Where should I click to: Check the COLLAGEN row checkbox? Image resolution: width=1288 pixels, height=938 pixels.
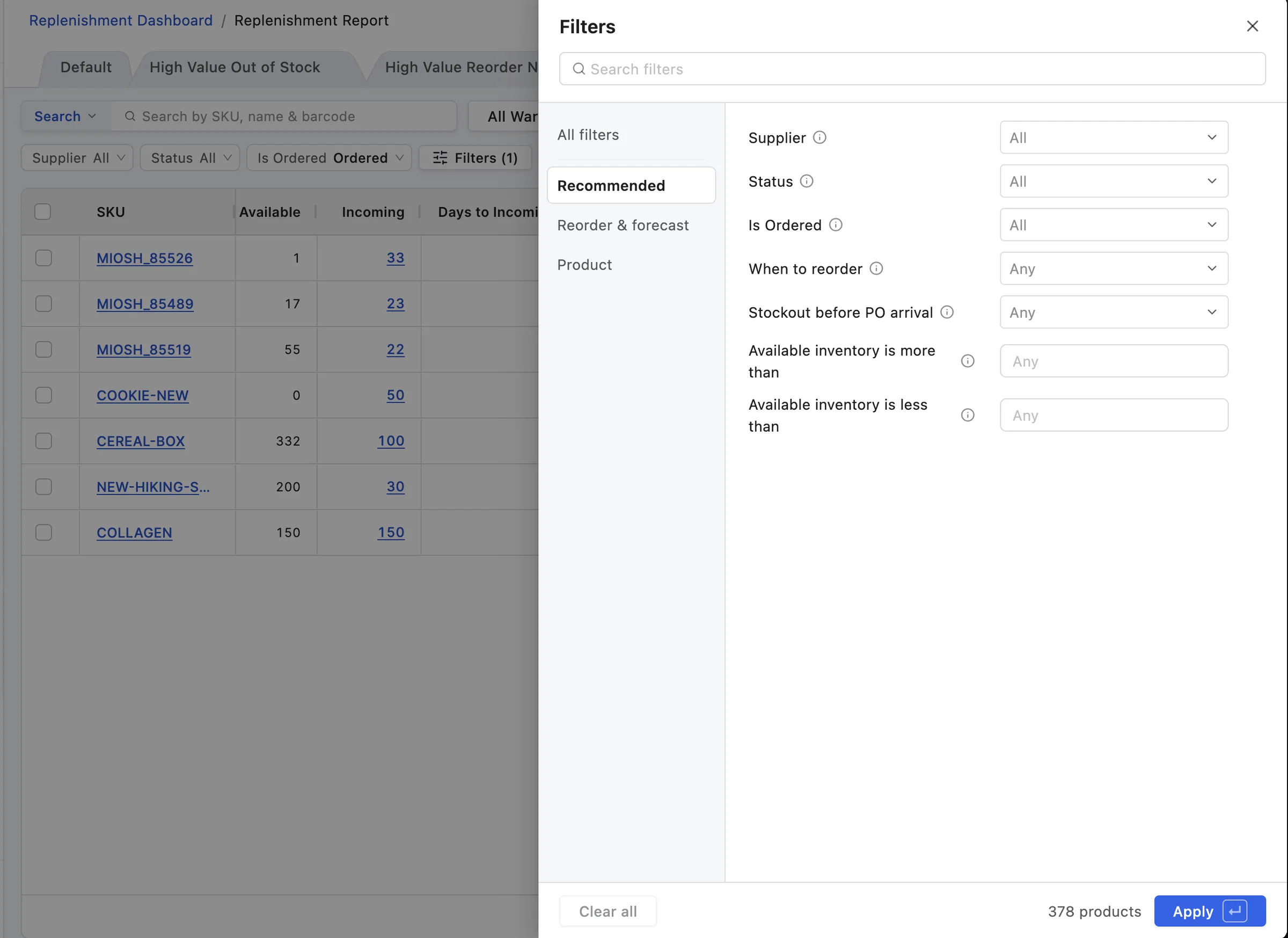click(x=43, y=533)
